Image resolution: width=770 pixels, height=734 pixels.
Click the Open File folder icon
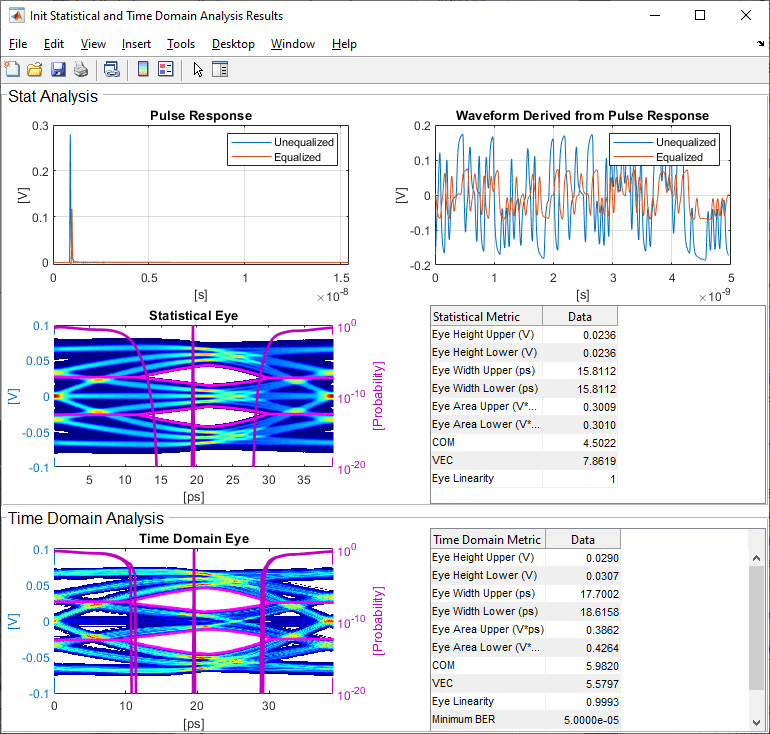click(34, 69)
